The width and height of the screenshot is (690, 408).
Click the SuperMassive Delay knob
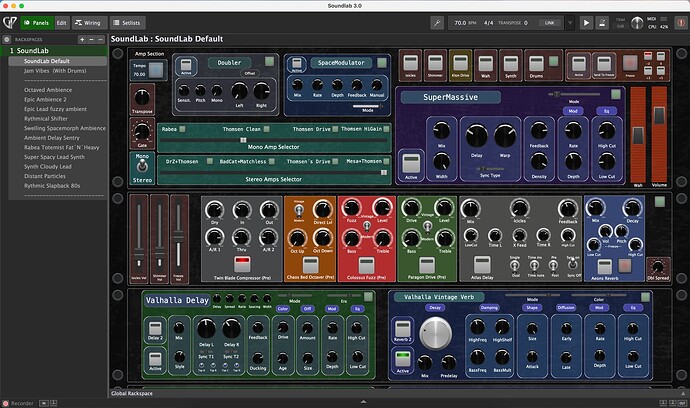(x=477, y=136)
